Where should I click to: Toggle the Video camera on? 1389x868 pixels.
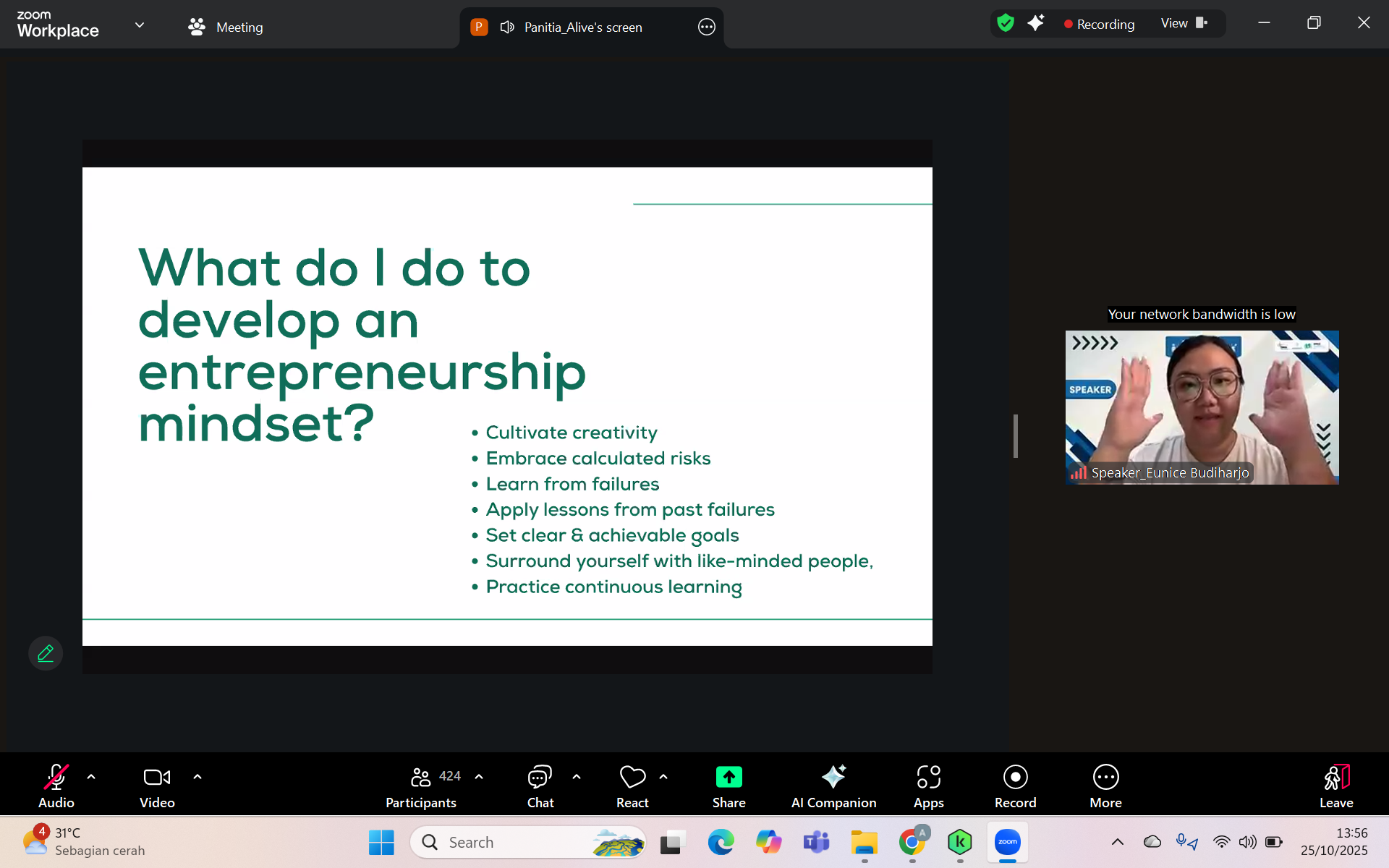coord(157,786)
